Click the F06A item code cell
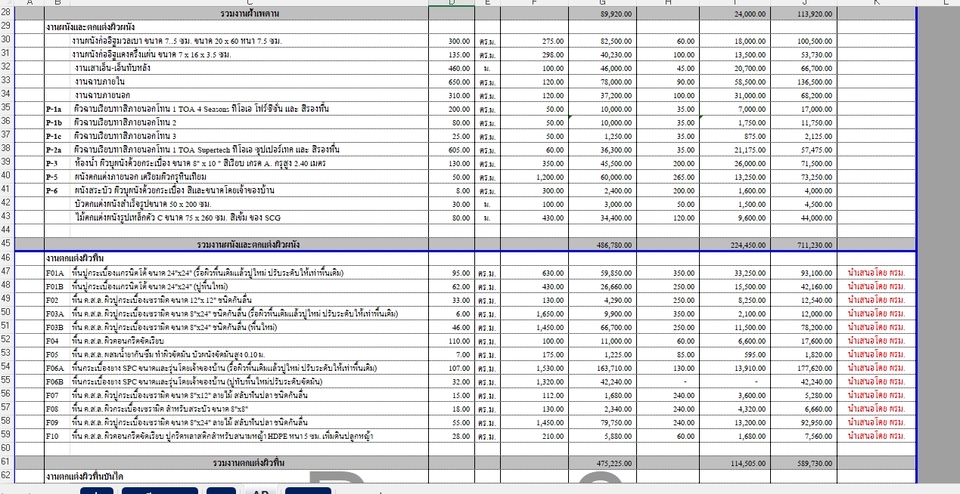This screenshot has height=494, width=960. coord(56,368)
